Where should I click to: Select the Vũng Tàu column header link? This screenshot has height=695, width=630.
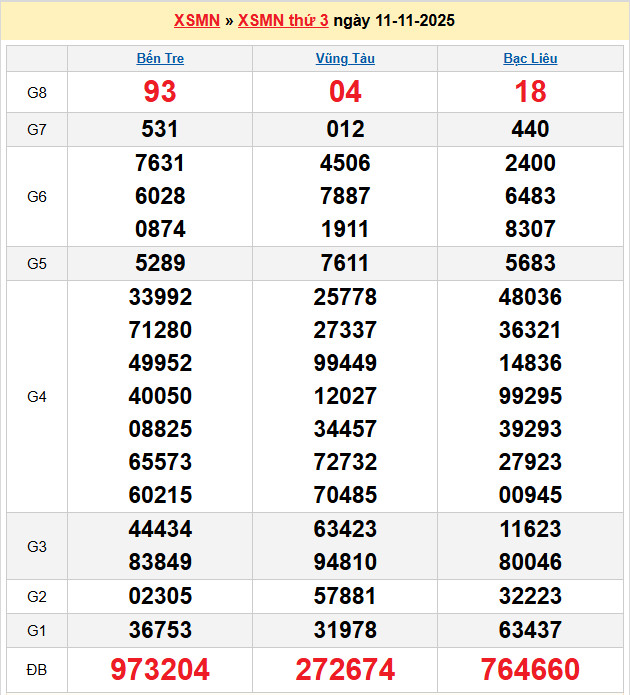click(x=345, y=58)
